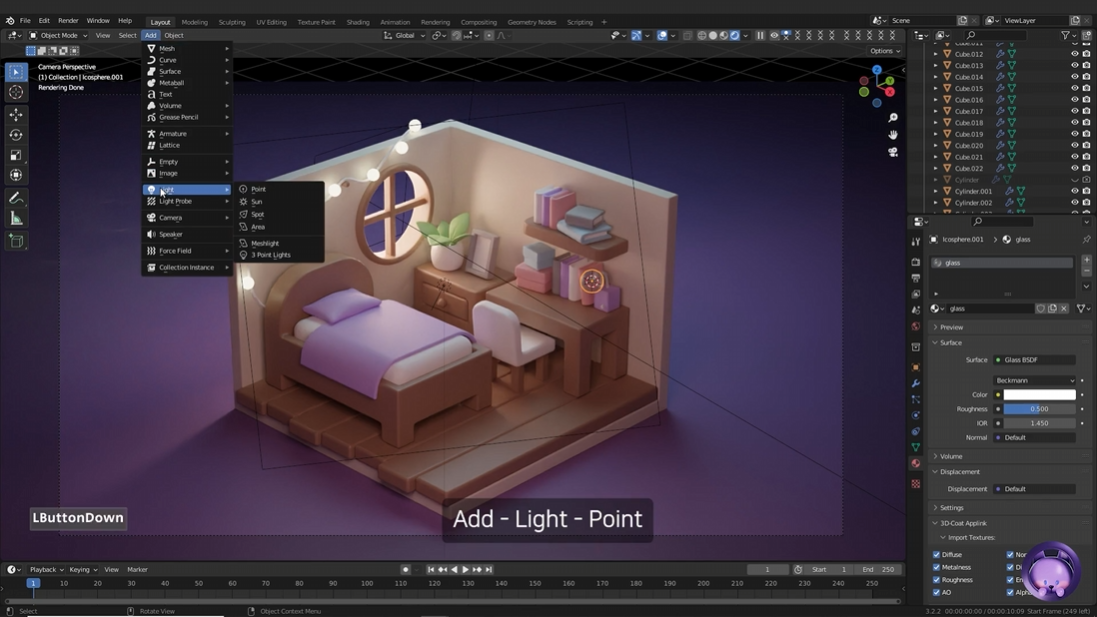Switch to rendered viewport shading
The width and height of the screenshot is (1097, 617).
click(x=735, y=35)
